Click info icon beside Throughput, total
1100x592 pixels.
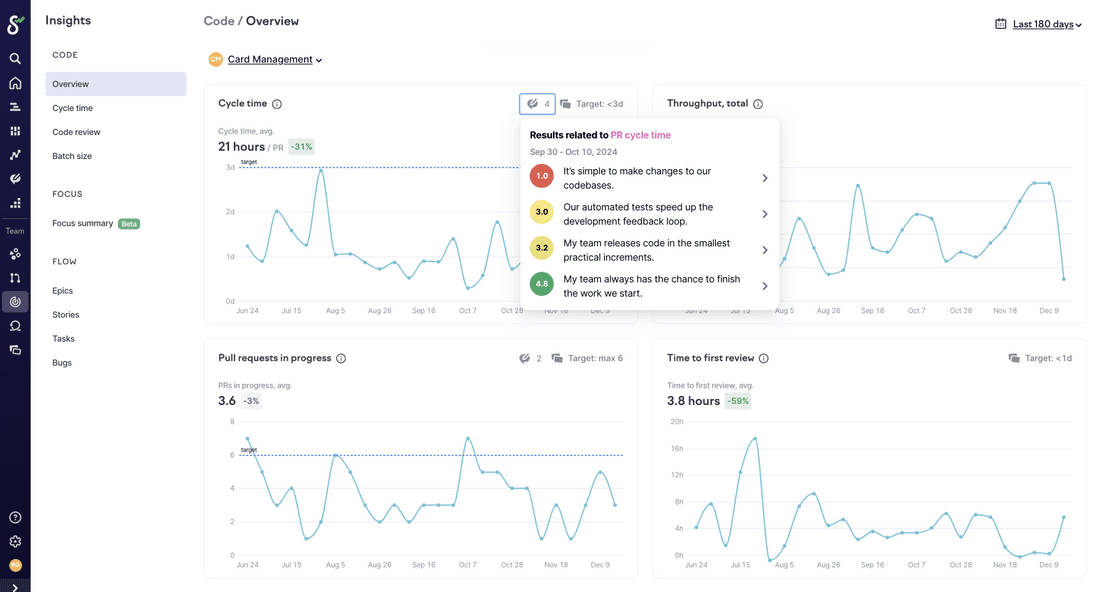[x=758, y=104]
